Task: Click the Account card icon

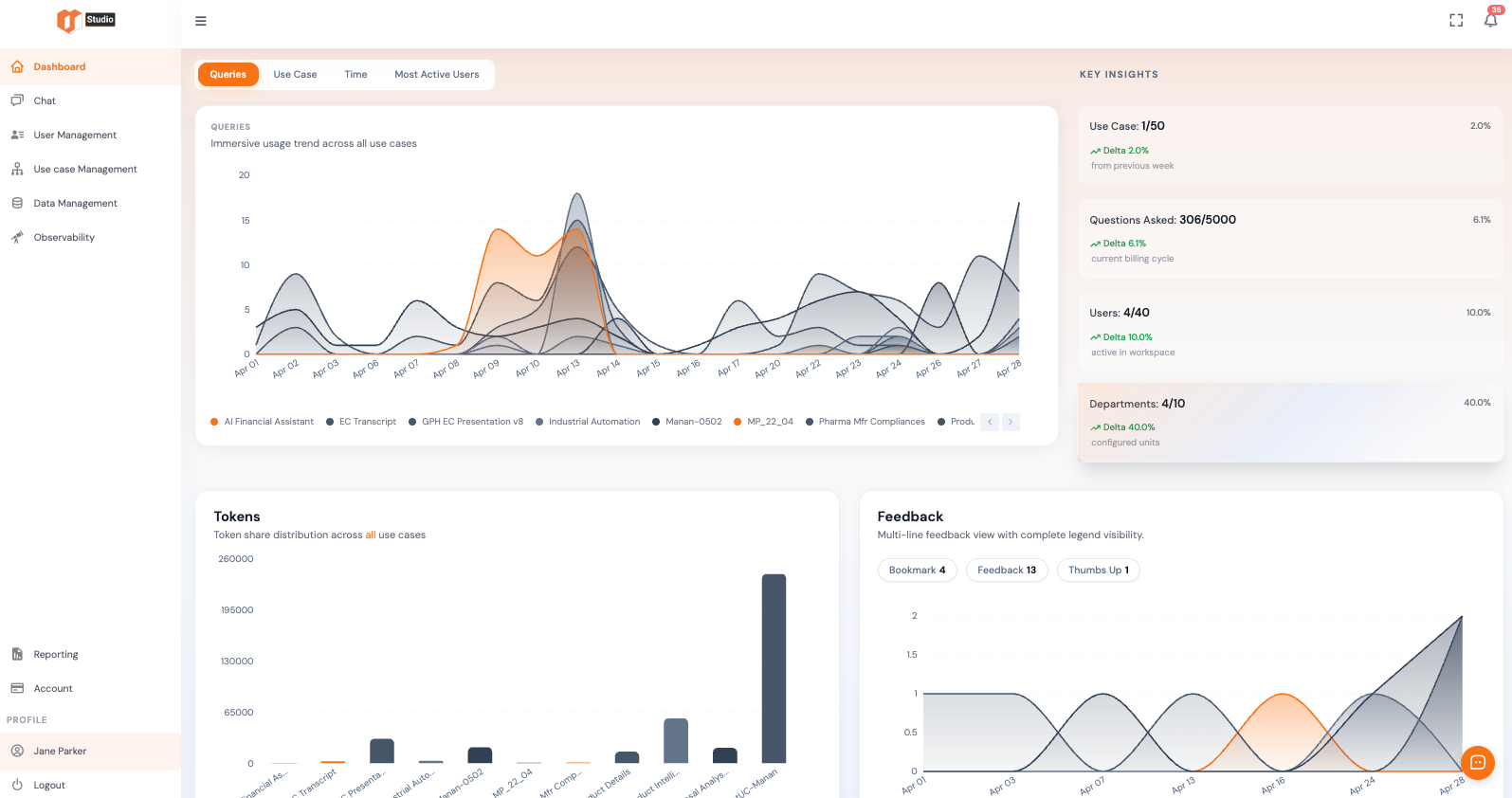Action: 17,688
